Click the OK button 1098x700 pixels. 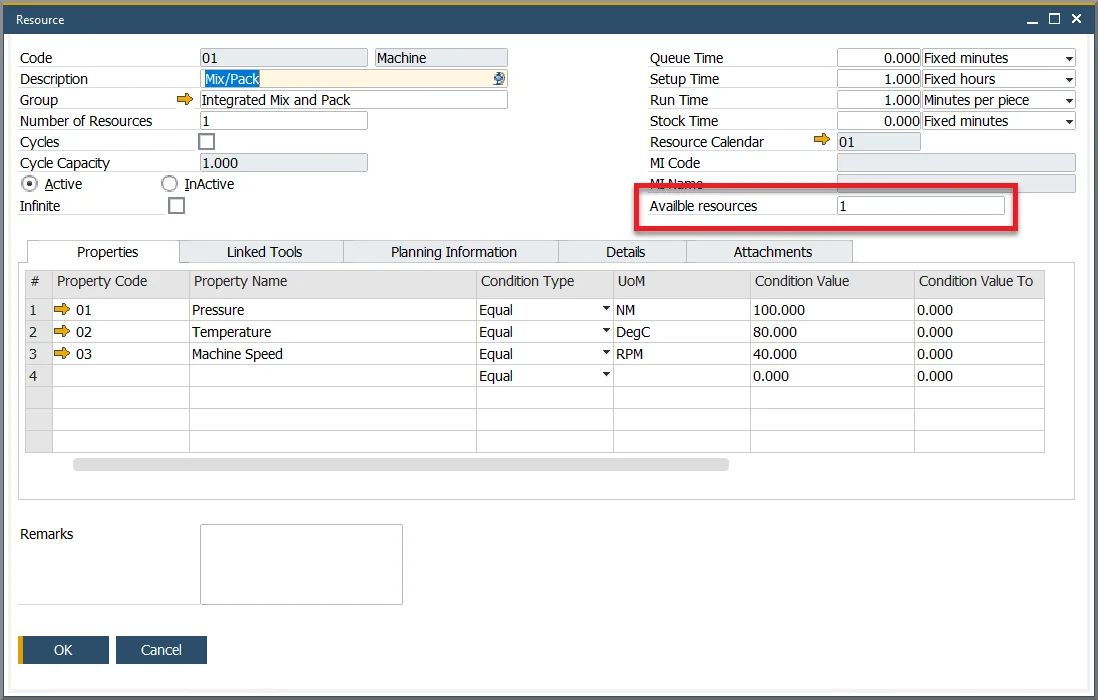[x=63, y=650]
